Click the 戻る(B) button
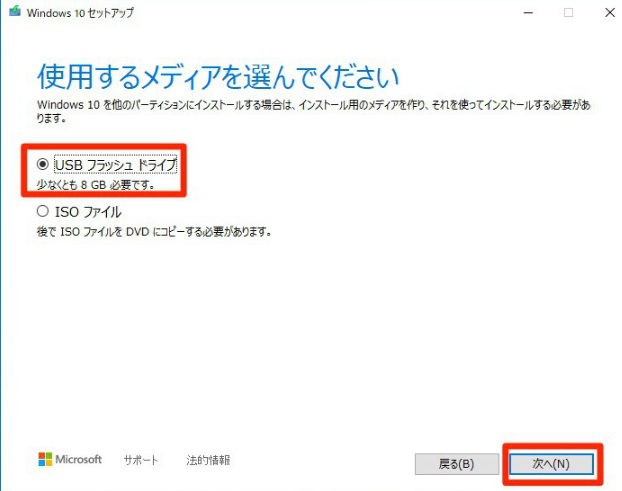 (457, 464)
